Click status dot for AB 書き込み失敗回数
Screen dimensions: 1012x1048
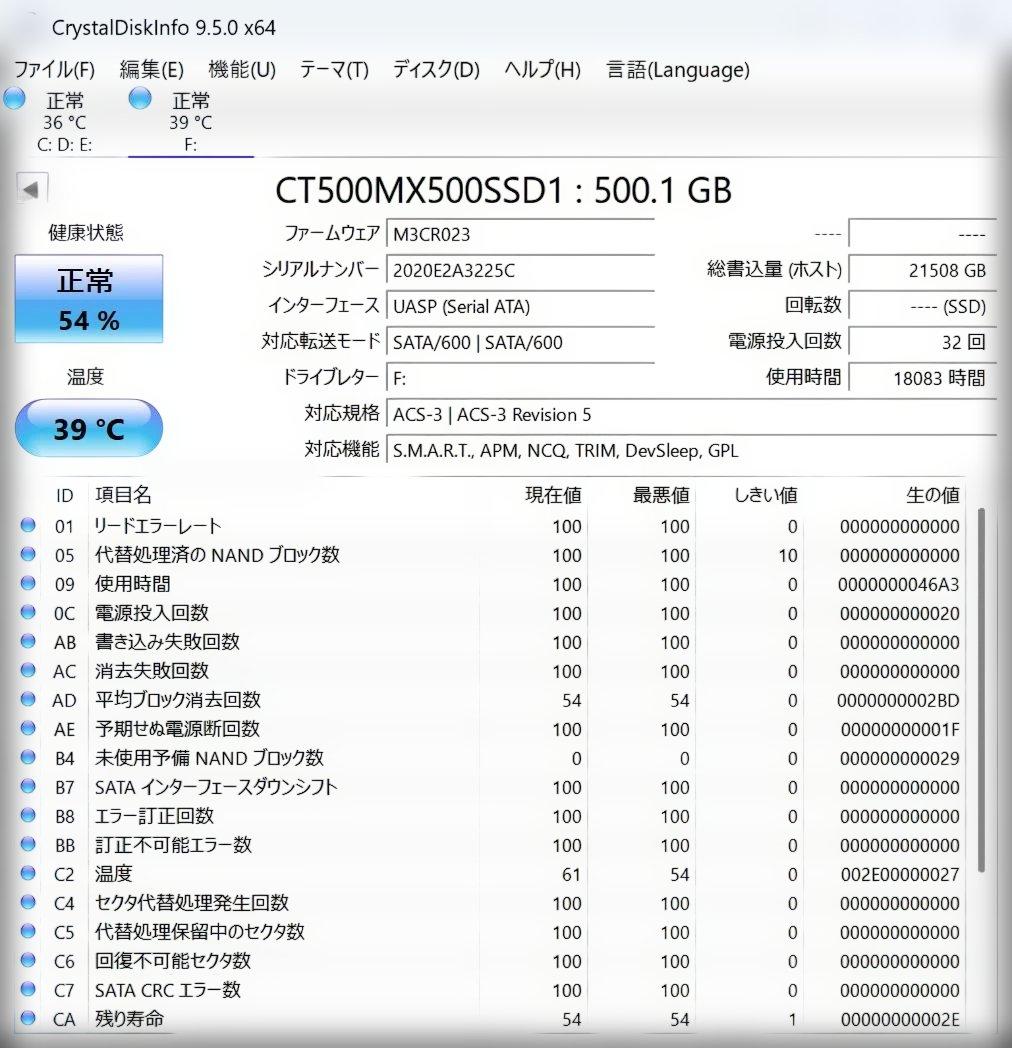coord(28,641)
